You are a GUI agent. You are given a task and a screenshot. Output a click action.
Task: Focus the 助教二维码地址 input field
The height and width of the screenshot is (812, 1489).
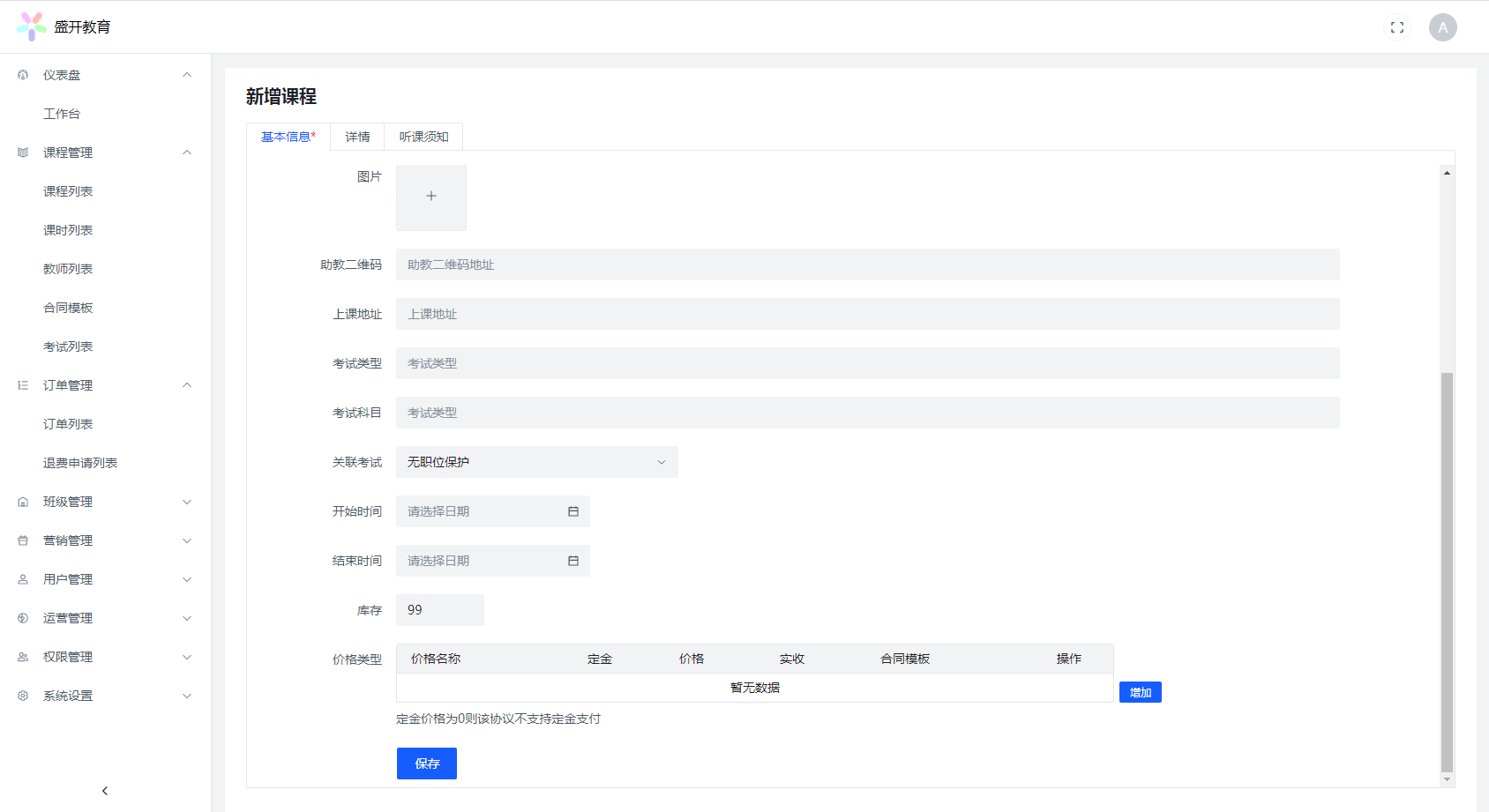(x=868, y=264)
